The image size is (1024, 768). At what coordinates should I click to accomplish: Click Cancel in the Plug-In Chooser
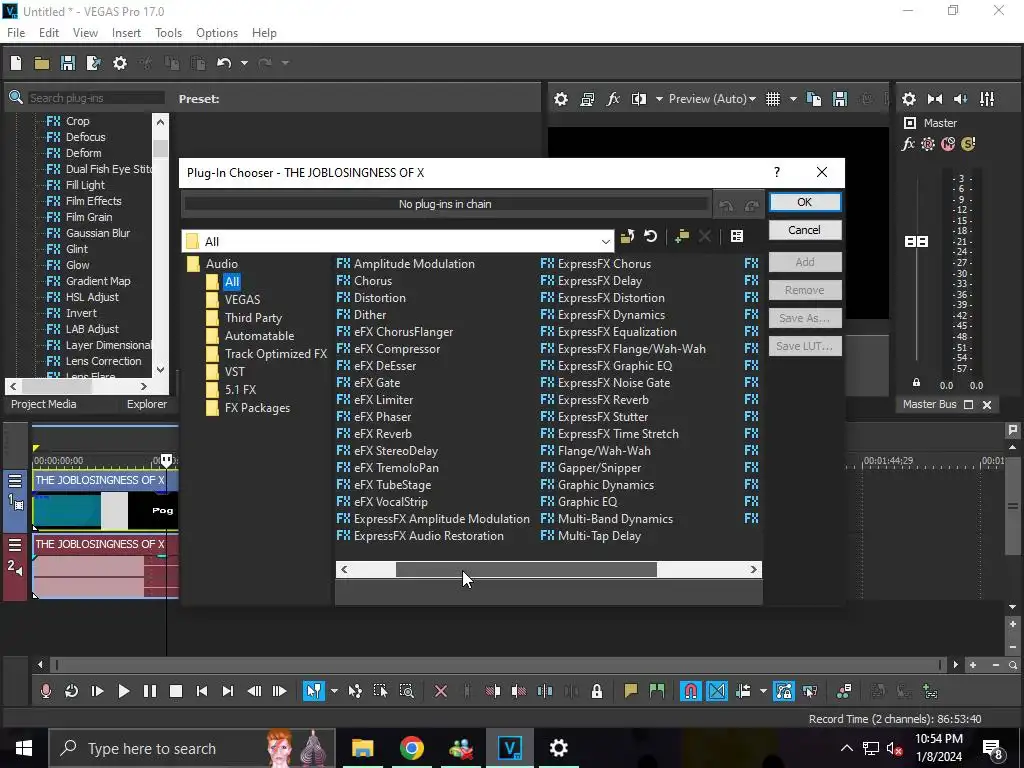(805, 230)
